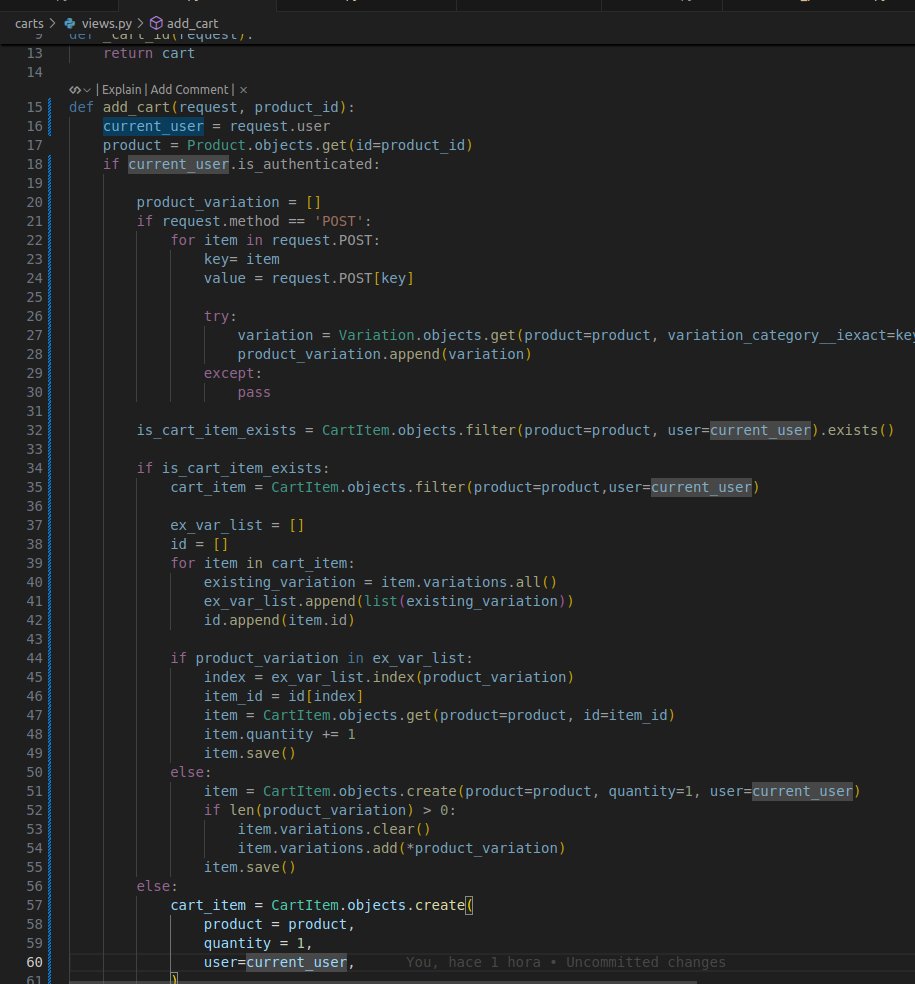The height and width of the screenshot is (984, 915).
Task: Click the 'try:' keyword on line 26
Action: click(x=220, y=316)
